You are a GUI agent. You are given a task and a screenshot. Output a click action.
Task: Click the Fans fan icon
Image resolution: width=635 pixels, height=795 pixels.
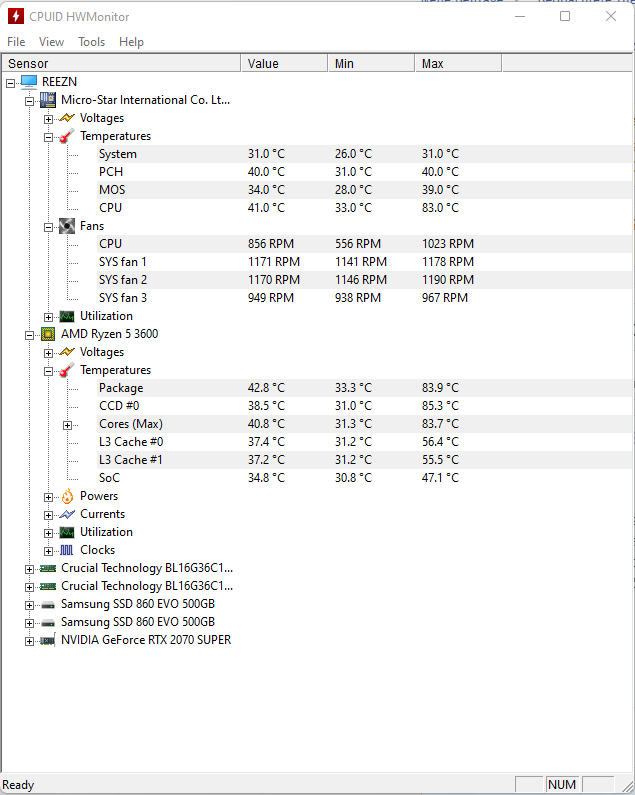(67, 226)
